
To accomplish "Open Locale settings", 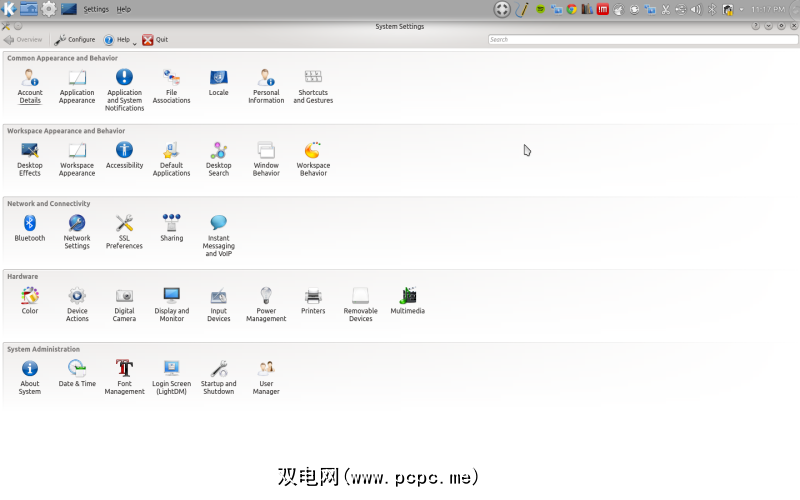I will (218, 83).
